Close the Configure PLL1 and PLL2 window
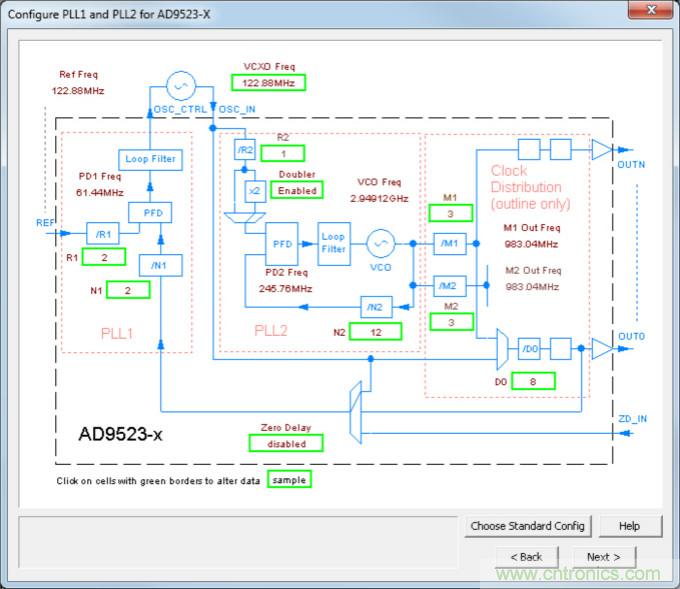680x589 pixels. [649, 10]
